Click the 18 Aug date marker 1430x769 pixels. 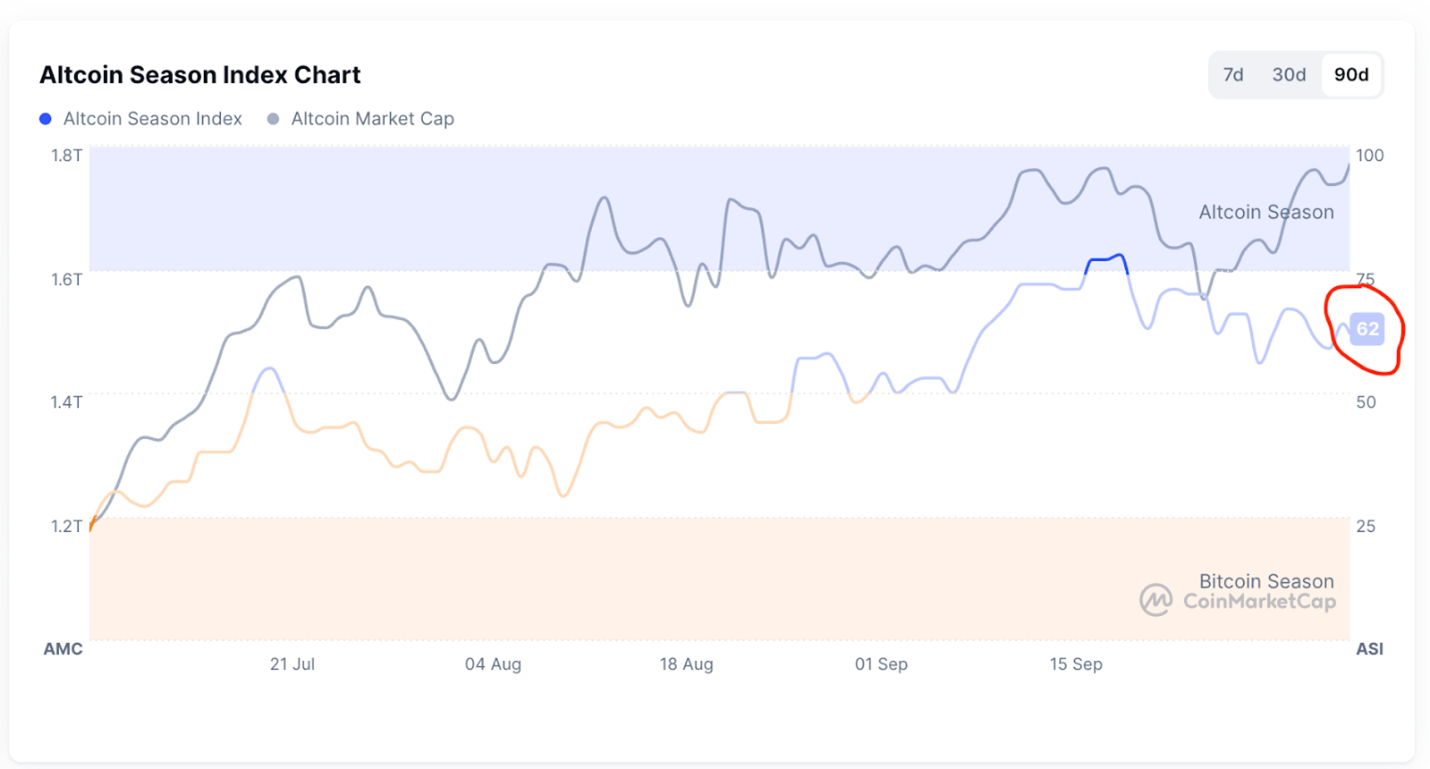(x=686, y=664)
